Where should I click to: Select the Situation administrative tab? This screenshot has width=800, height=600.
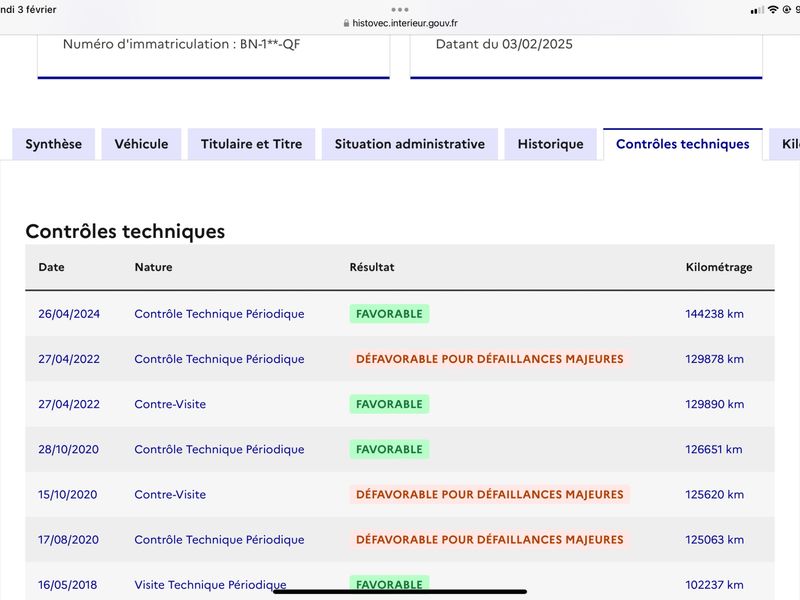coord(410,144)
